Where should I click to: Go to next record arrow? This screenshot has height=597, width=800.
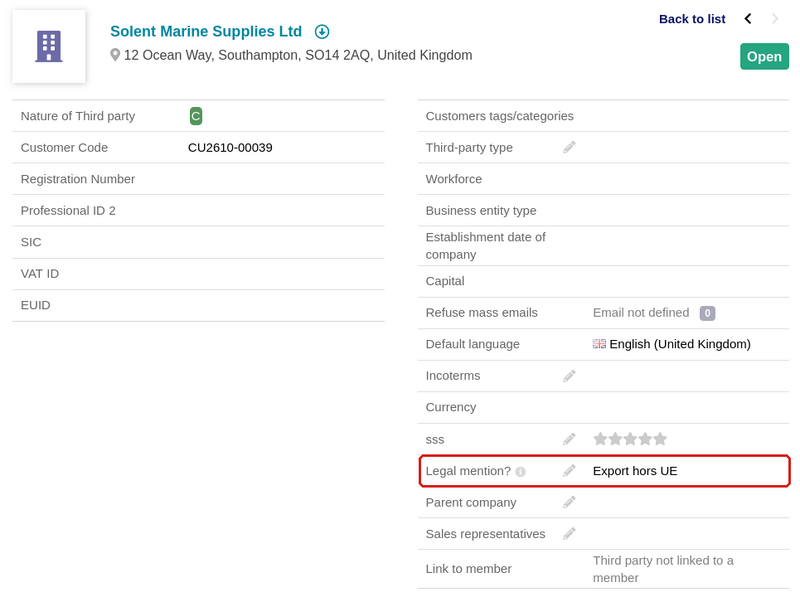click(x=775, y=19)
